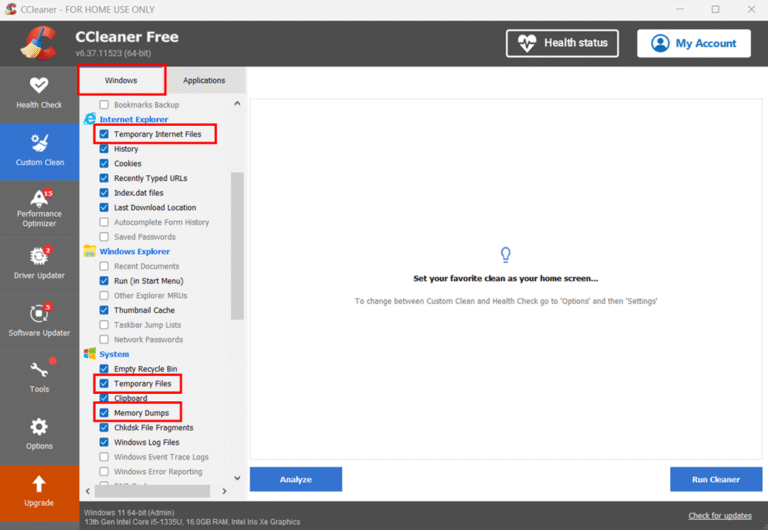Click the heartbeat icon in Health status

pyautogui.click(x=527, y=43)
